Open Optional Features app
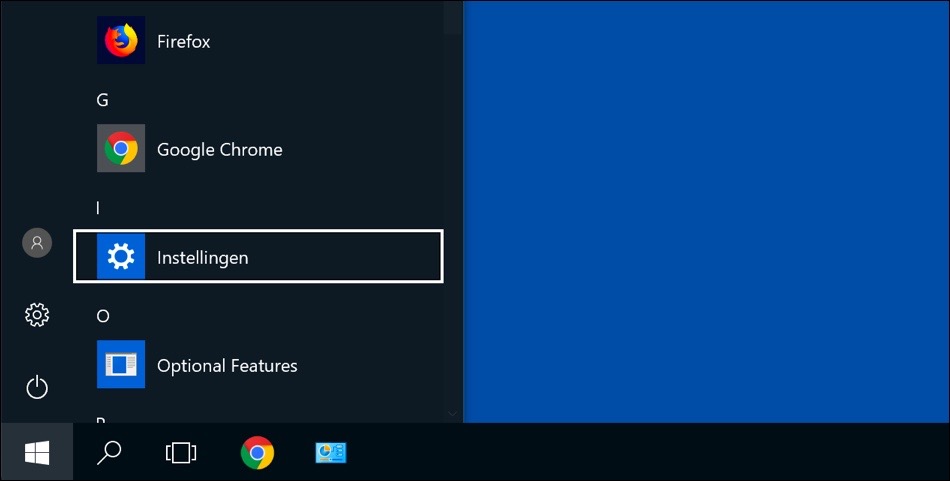 tap(258, 364)
